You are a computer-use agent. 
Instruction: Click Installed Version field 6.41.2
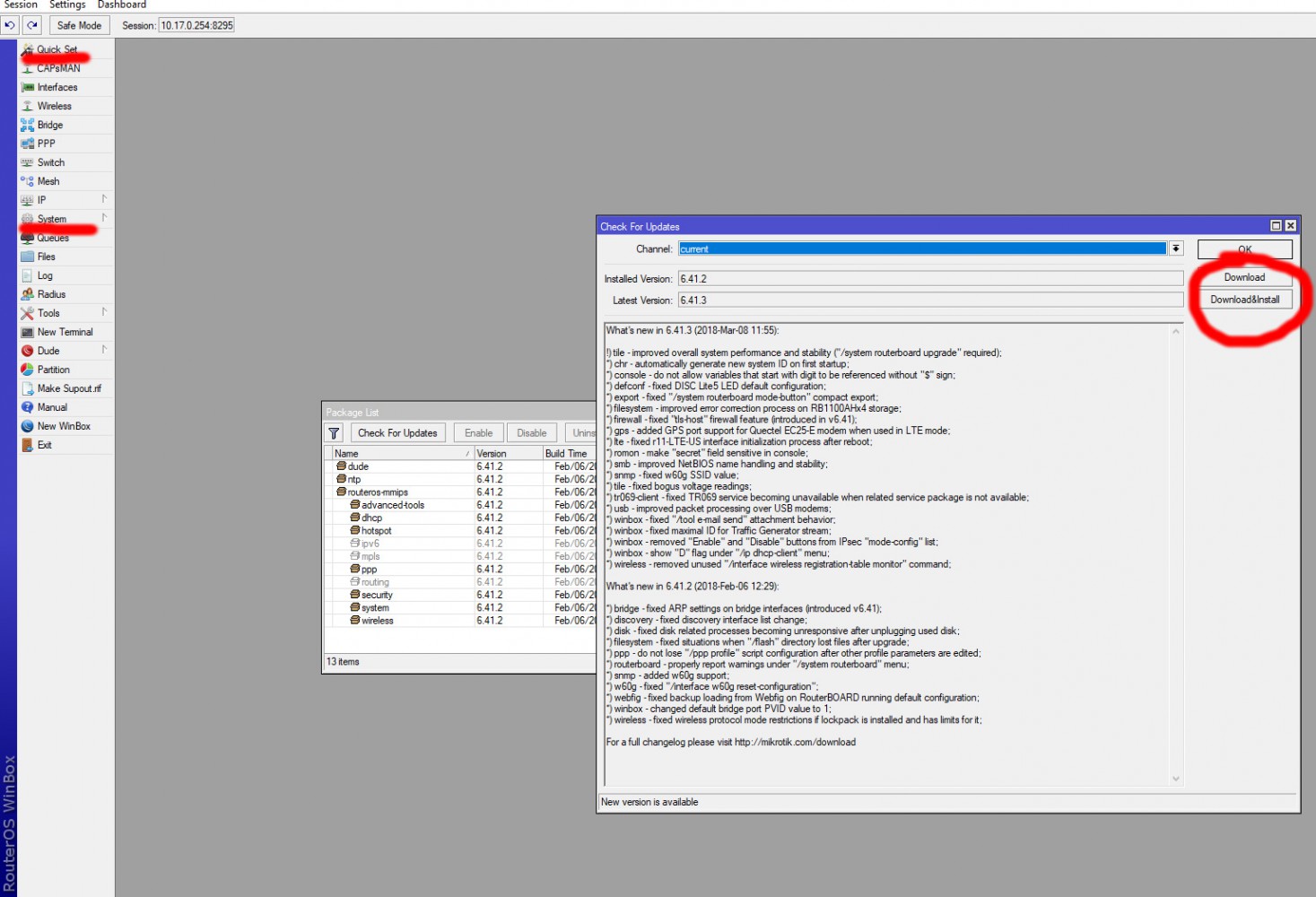click(930, 279)
